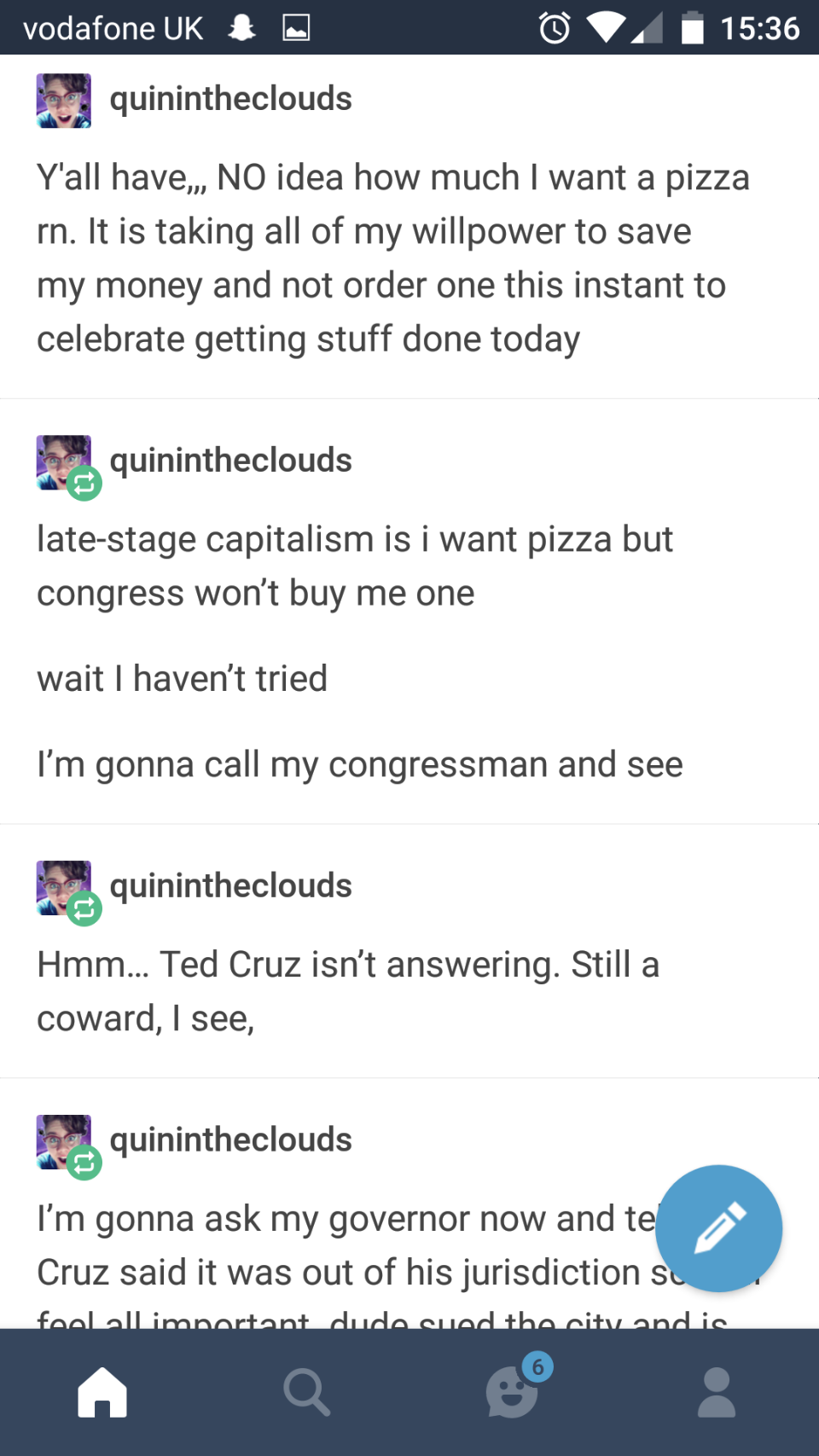Open username above the Ted Cruz post
The image size is (819, 1456).
coord(230,886)
